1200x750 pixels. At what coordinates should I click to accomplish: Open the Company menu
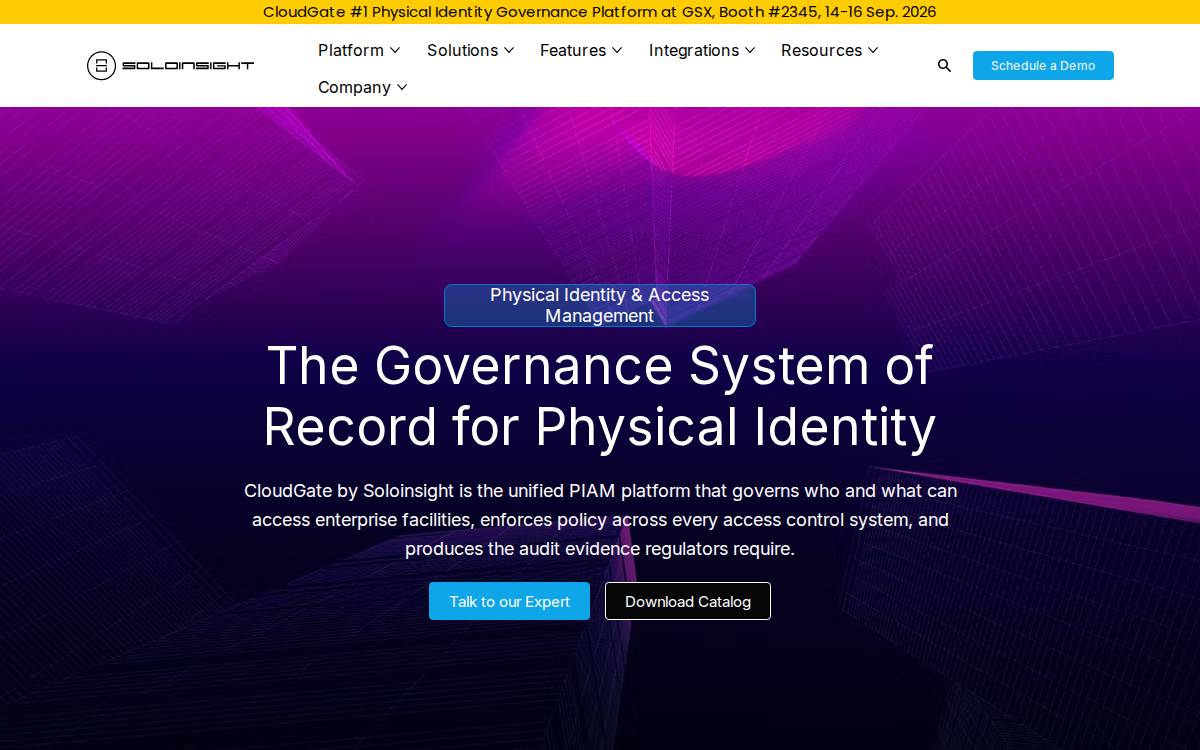(354, 87)
